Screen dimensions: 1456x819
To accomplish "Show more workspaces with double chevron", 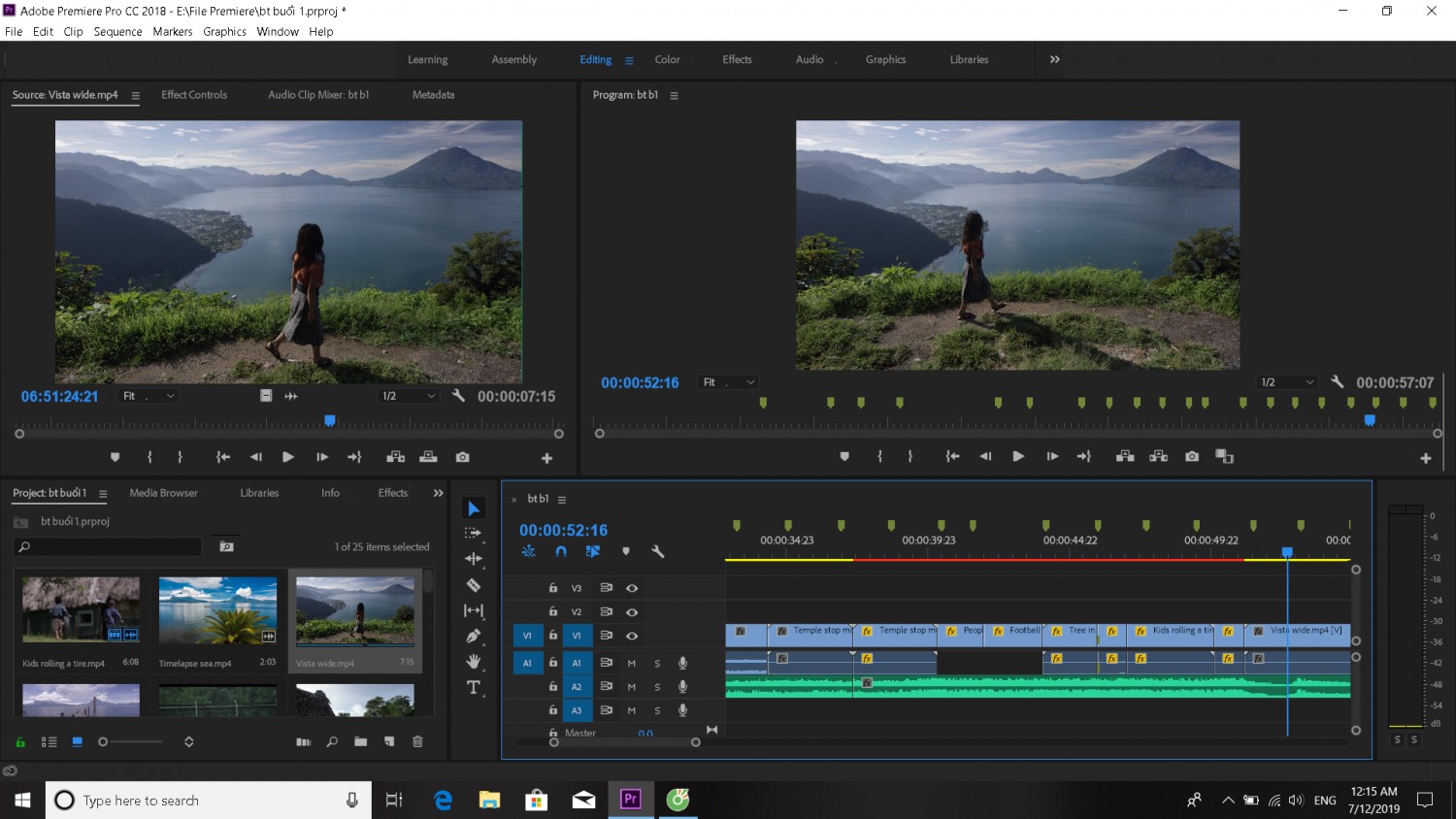I will click(x=1054, y=59).
